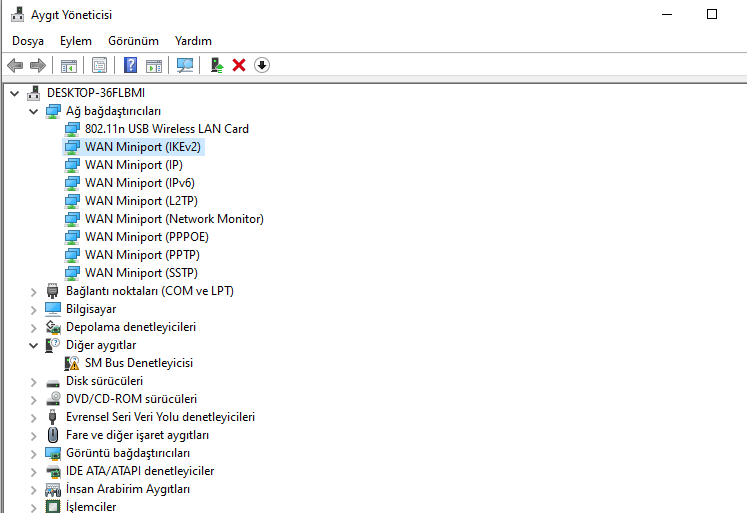Collapse the Diğer aygıtlar category
Image resolution: width=747 pixels, height=513 pixels.
[33, 345]
